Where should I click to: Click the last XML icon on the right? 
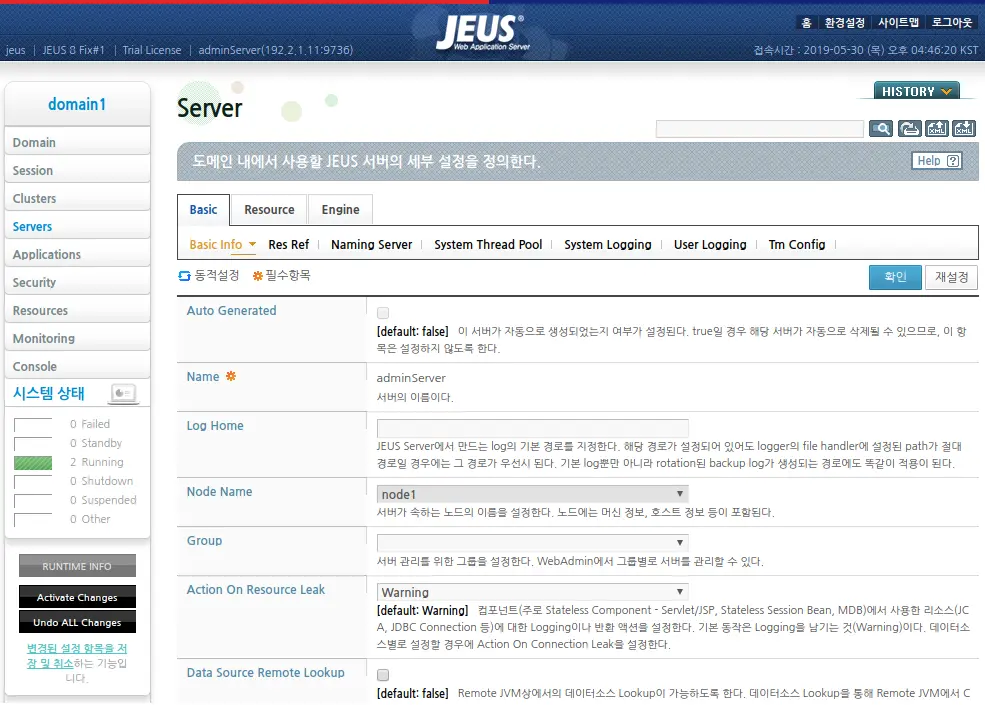pyautogui.click(x=964, y=129)
